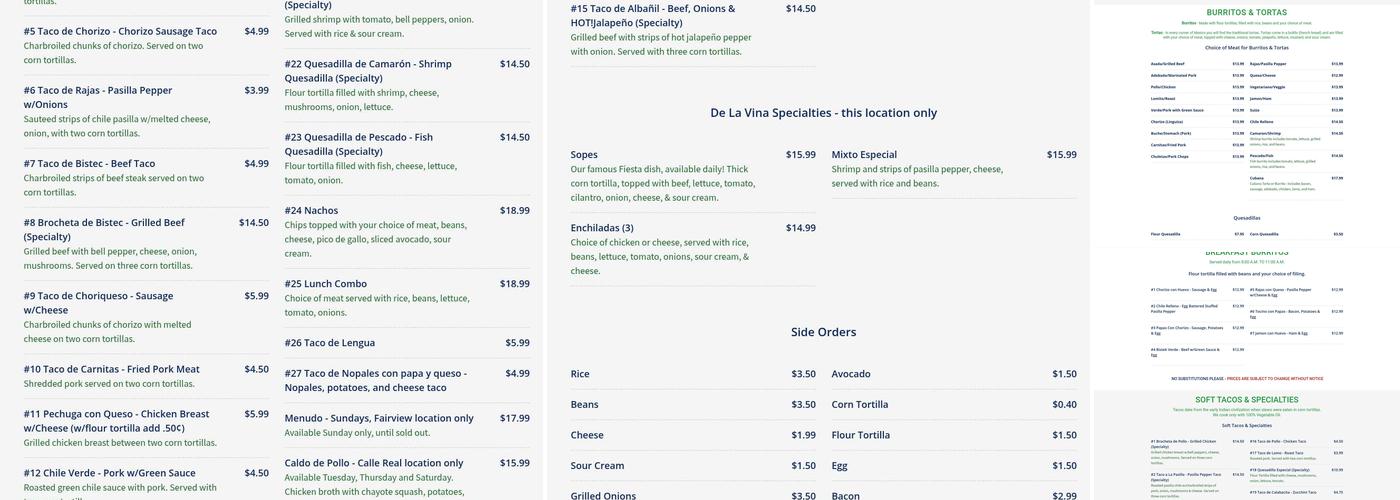The height and width of the screenshot is (500, 1400).
Task: Select #24 Nachos menu item
Action: (311, 211)
